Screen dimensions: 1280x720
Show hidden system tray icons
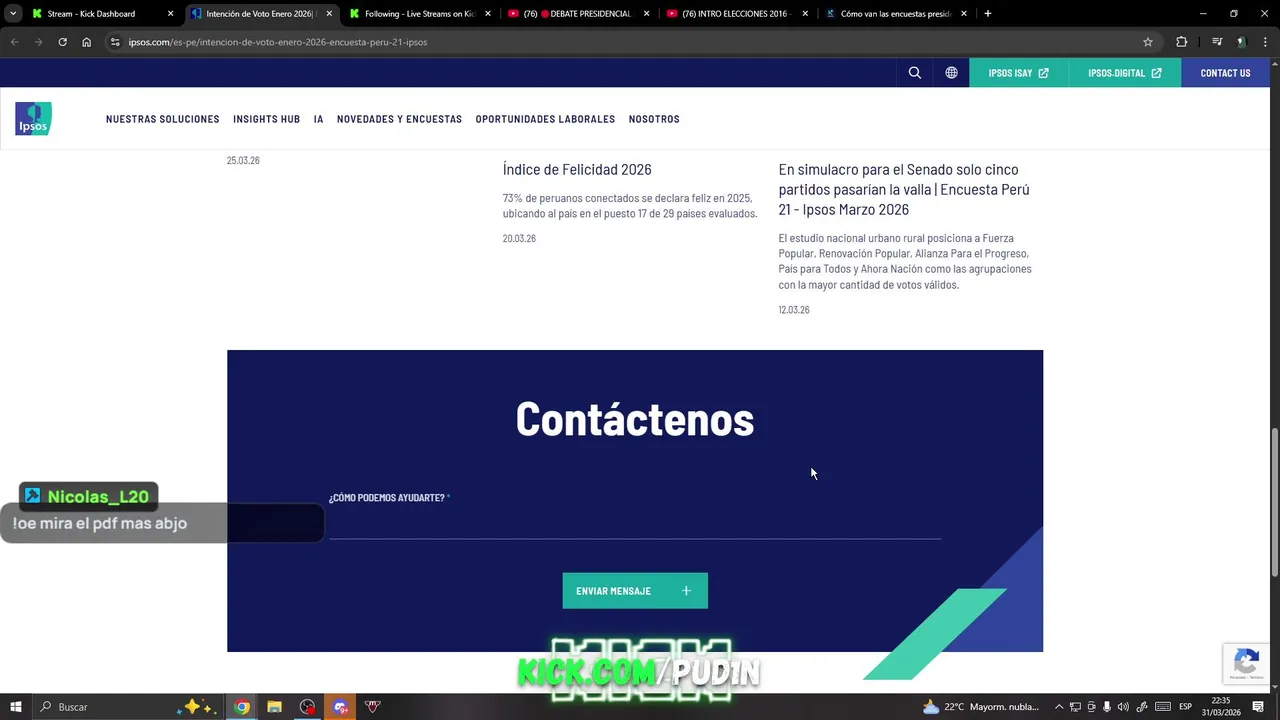(1059, 707)
